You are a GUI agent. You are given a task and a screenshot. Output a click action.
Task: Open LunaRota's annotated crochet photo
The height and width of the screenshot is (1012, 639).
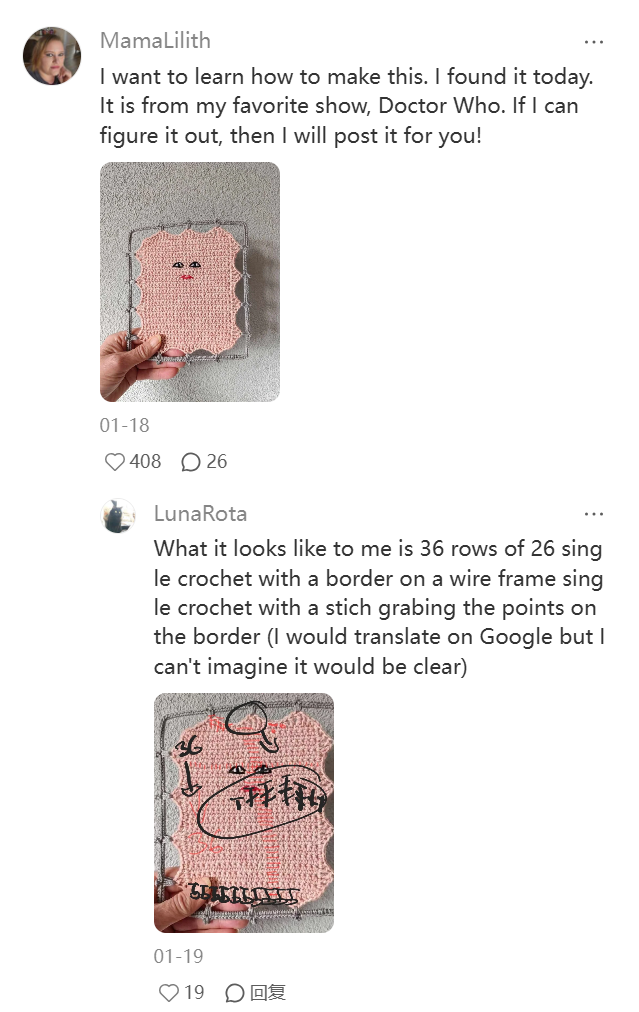click(x=244, y=813)
